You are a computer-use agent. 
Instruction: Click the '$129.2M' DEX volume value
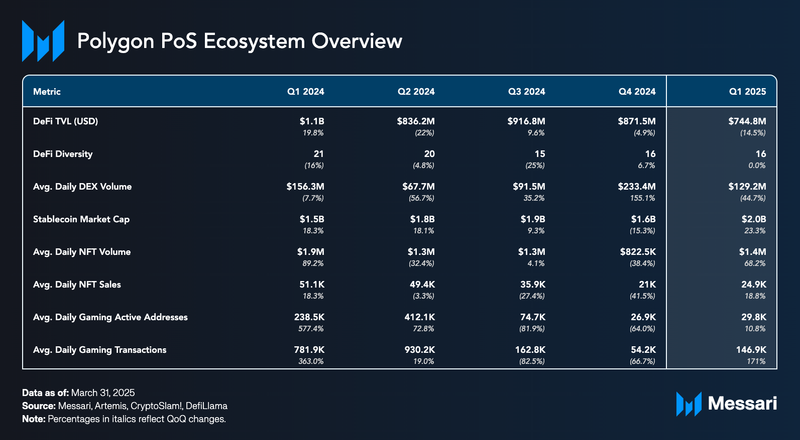point(747,187)
